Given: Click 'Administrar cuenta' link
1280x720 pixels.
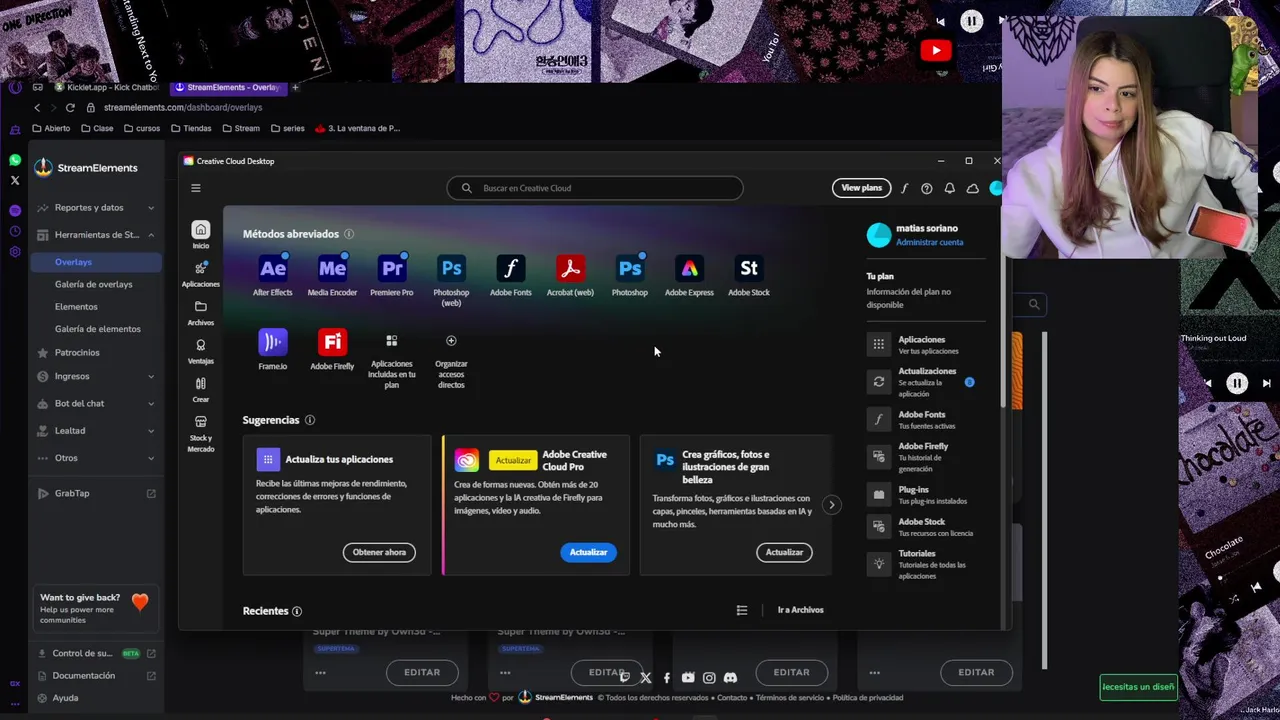Looking at the screenshot, I should [x=930, y=242].
